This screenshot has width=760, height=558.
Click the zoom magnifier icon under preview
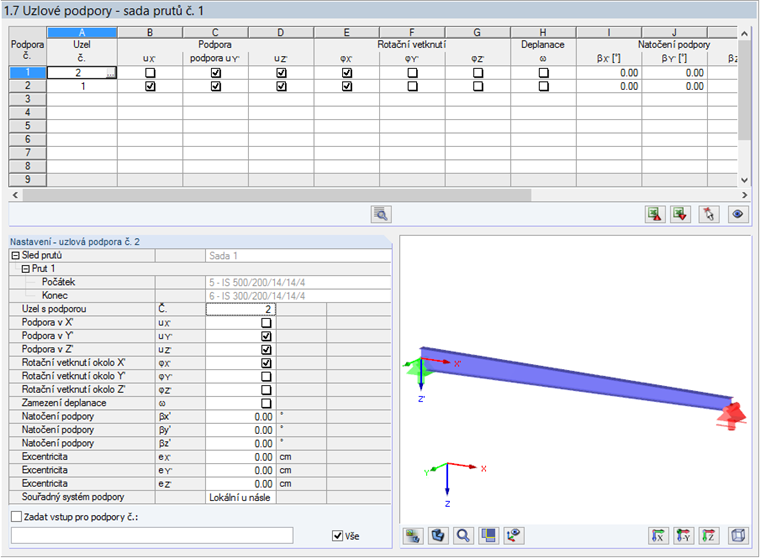point(463,536)
